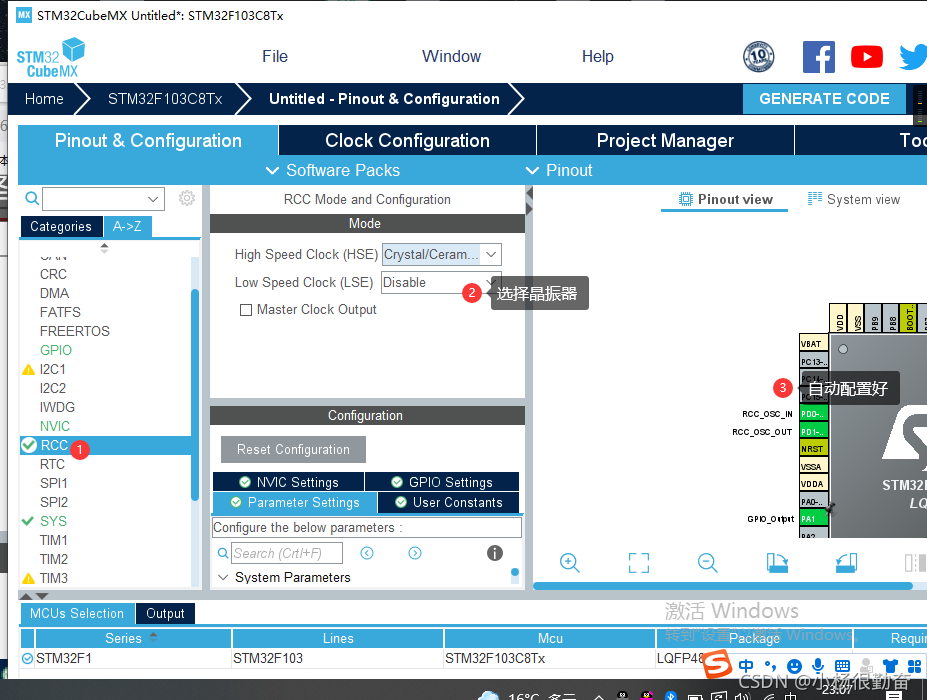
Task: Click Reset Configuration button
Action: [x=293, y=449]
